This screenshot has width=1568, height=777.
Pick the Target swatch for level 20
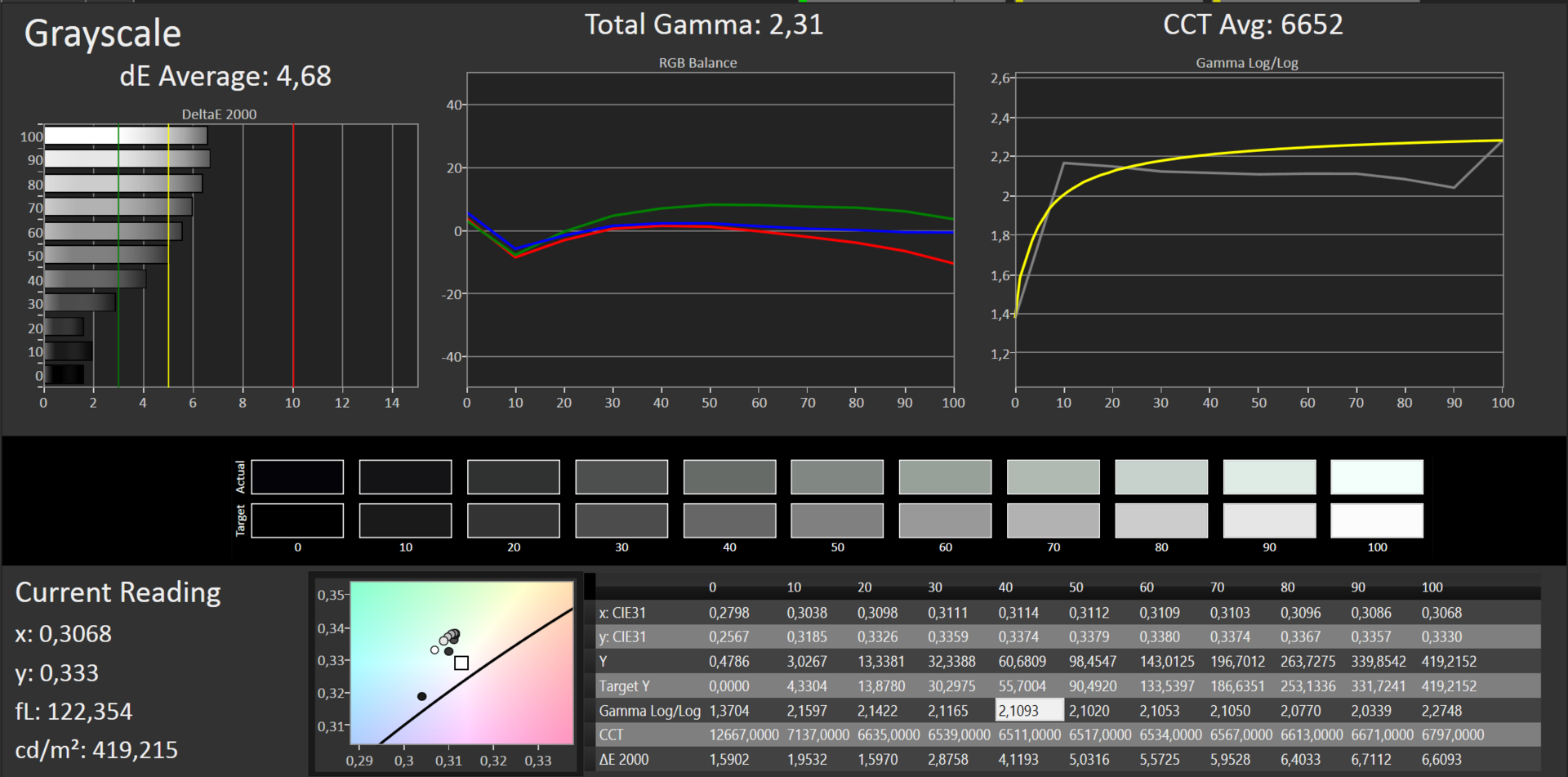[x=514, y=520]
